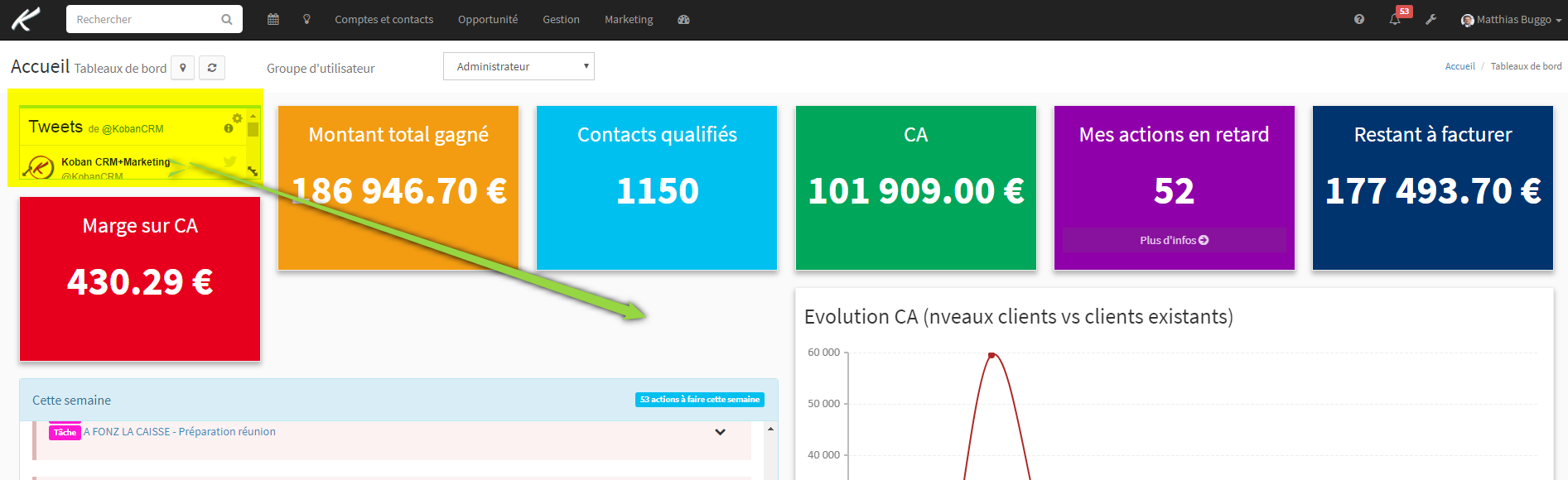Image resolution: width=1568 pixels, height=480 pixels.
Task: Click the map pin button beside Tableaux de bord
Action: (183, 68)
